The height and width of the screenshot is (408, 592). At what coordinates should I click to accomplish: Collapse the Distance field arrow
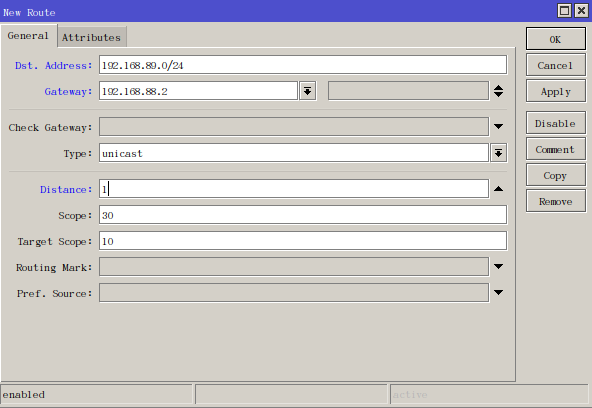coord(498,189)
